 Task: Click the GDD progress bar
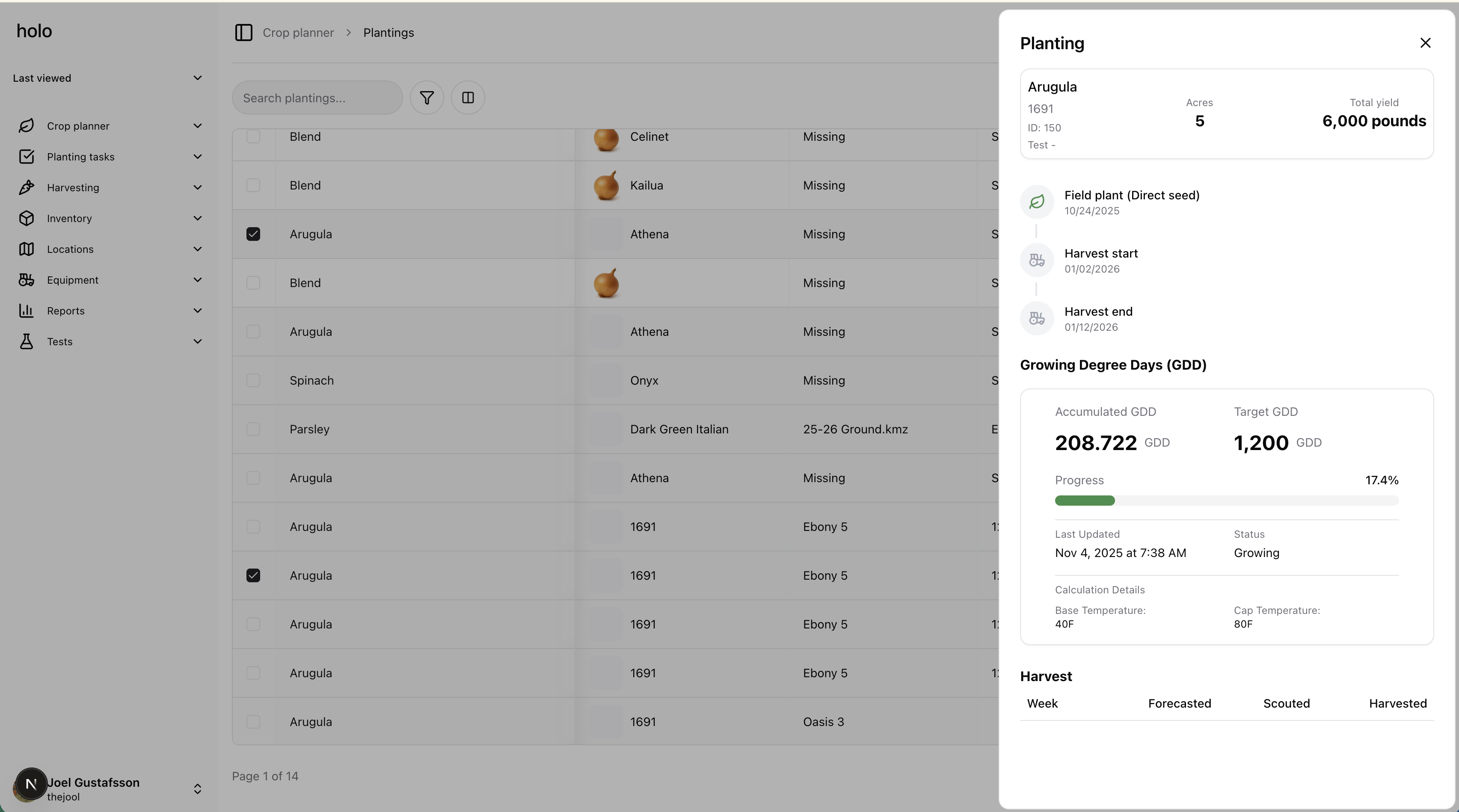pyautogui.click(x=1226, y=501)
